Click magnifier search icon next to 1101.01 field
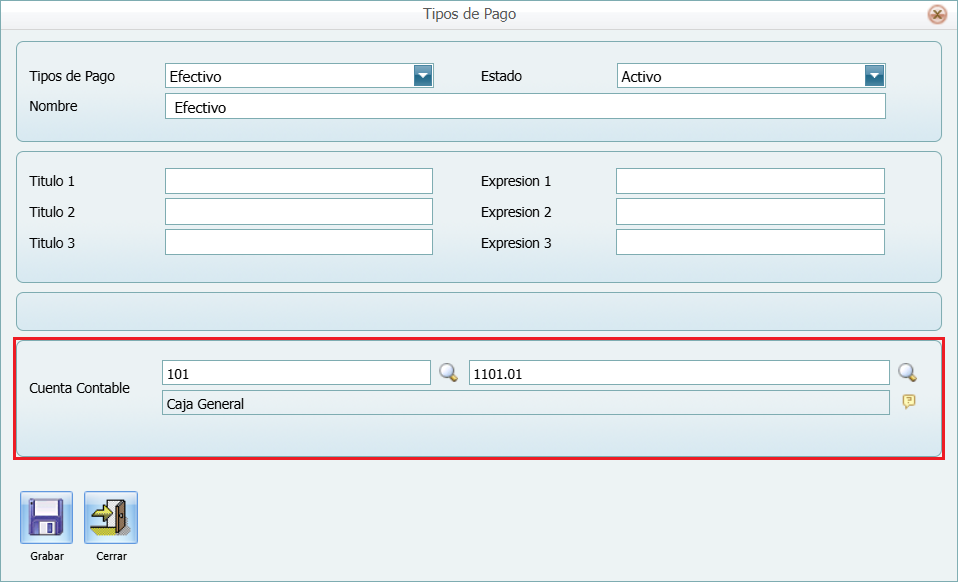This screenshot has width=958, height=582. point(907,373)
